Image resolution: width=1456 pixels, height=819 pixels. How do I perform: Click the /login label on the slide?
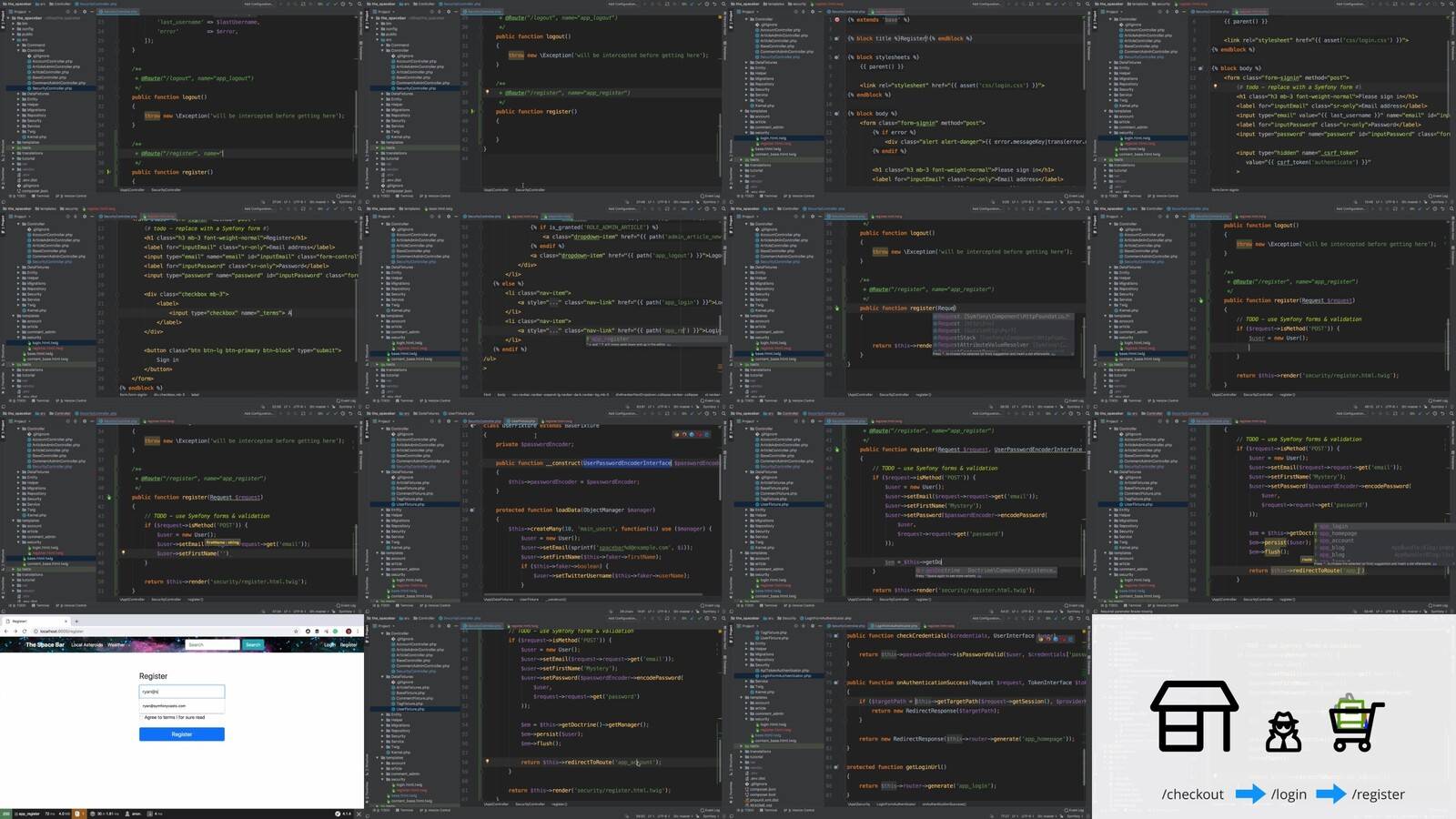tap(1289, 794)
